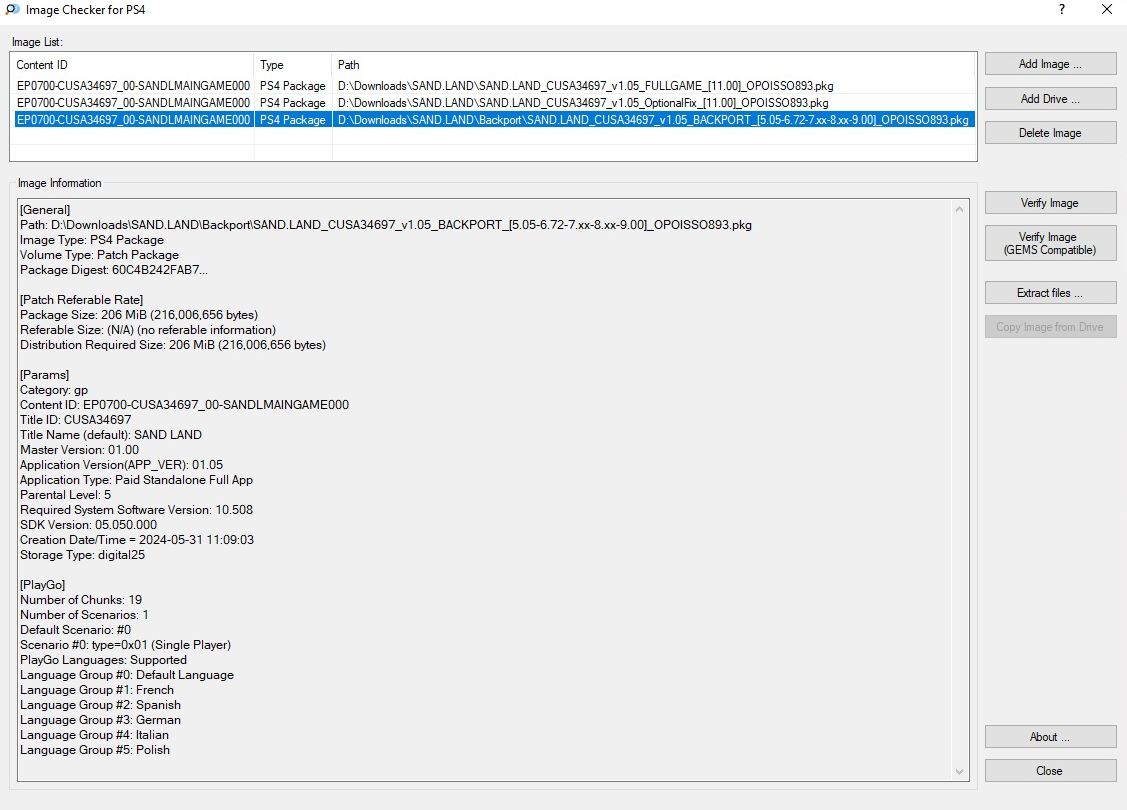Sort by the Path column header
Screen dimensions: 1127x810
click(x=653, y=65)
